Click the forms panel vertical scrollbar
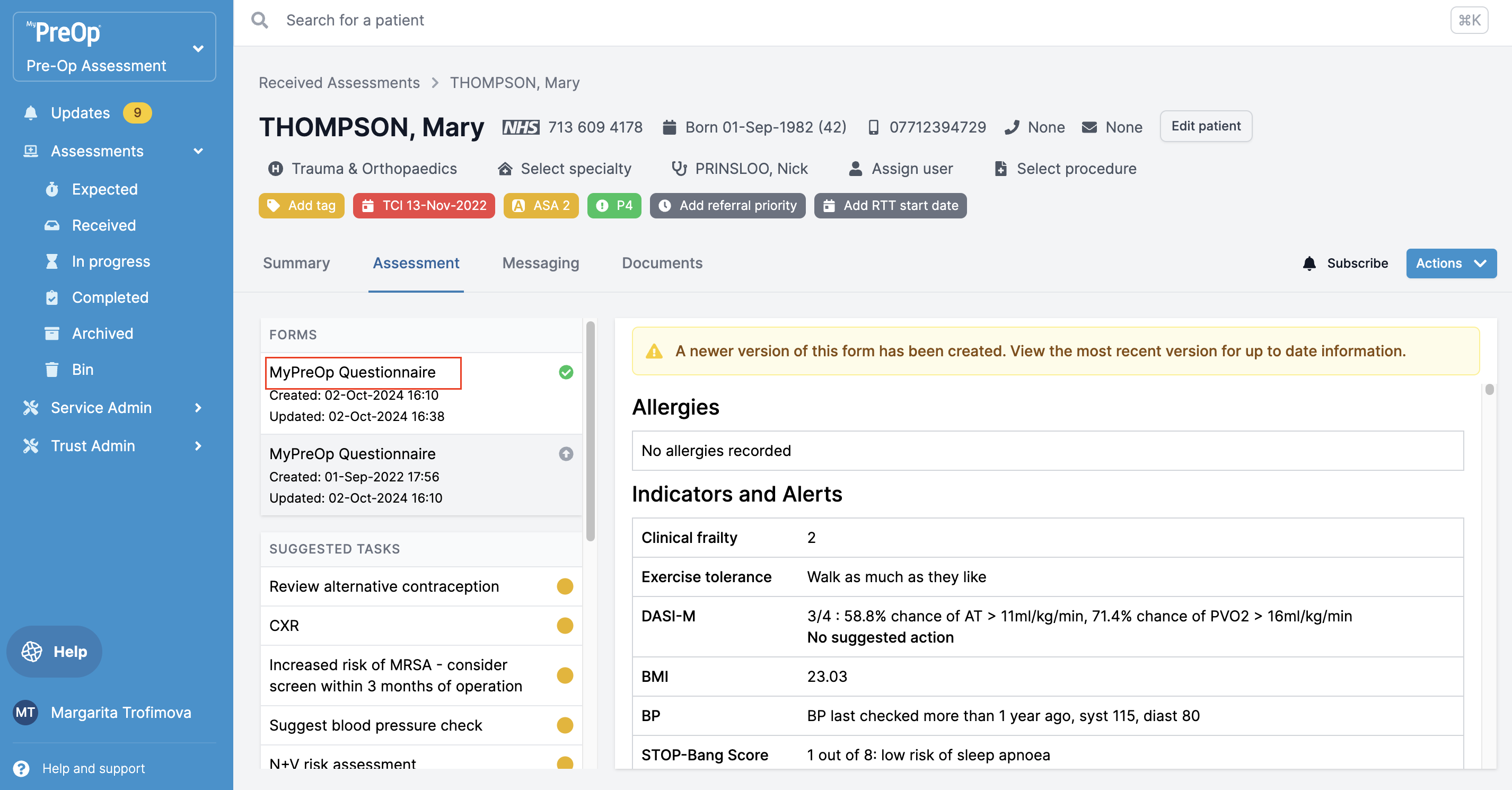Viewport: 1512px width, 790px height. (590, 432)
